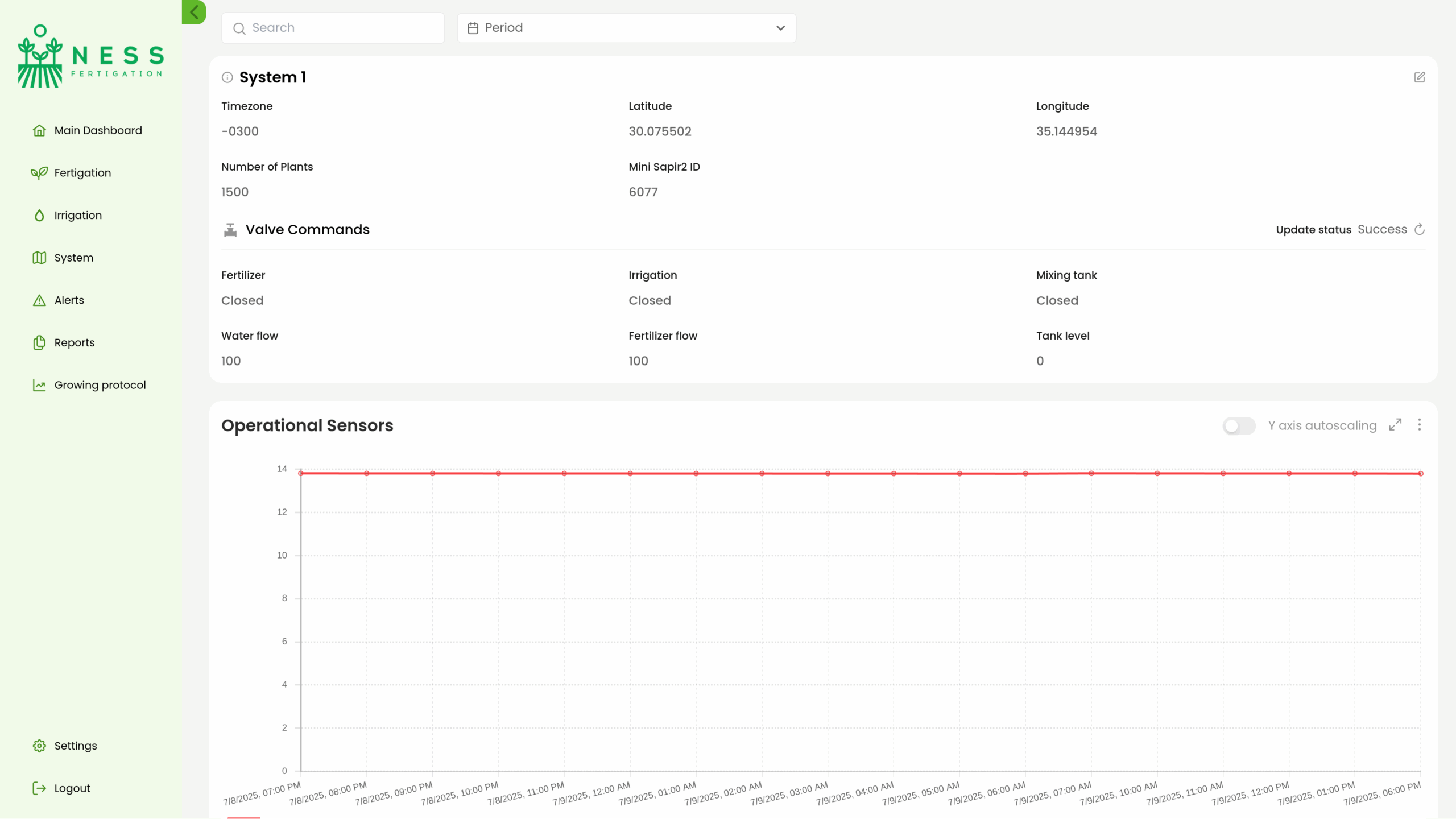Open the chart's three-dot options menu
Screen dimensions: 1456x819
coord(1420,425)
